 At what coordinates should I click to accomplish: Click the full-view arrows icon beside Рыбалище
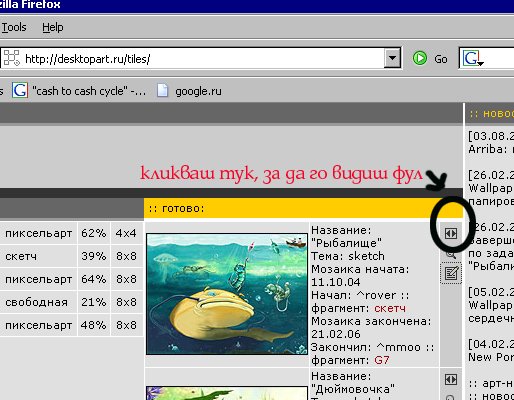(x=451, y=233)
